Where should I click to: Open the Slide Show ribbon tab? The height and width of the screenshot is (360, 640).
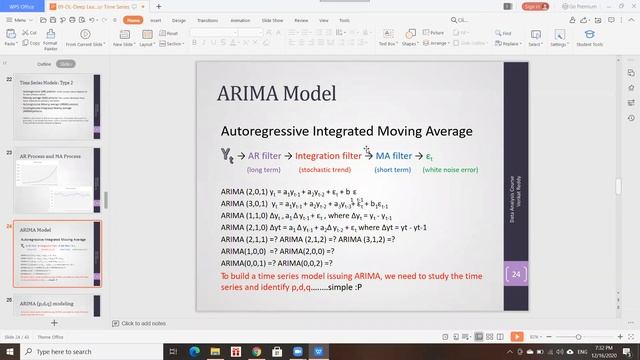[272, 20]
